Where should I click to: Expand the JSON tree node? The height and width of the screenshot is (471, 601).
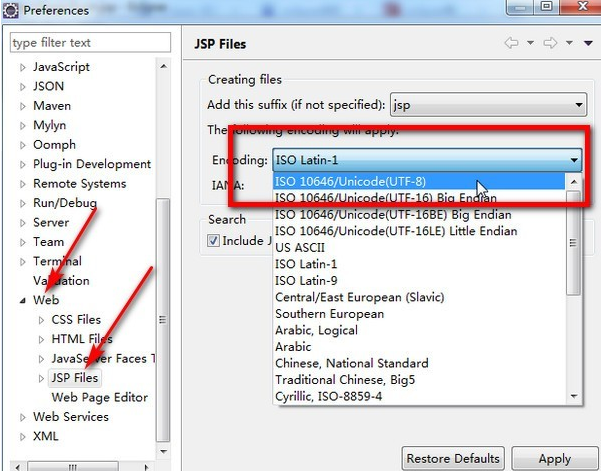[23, 87]
